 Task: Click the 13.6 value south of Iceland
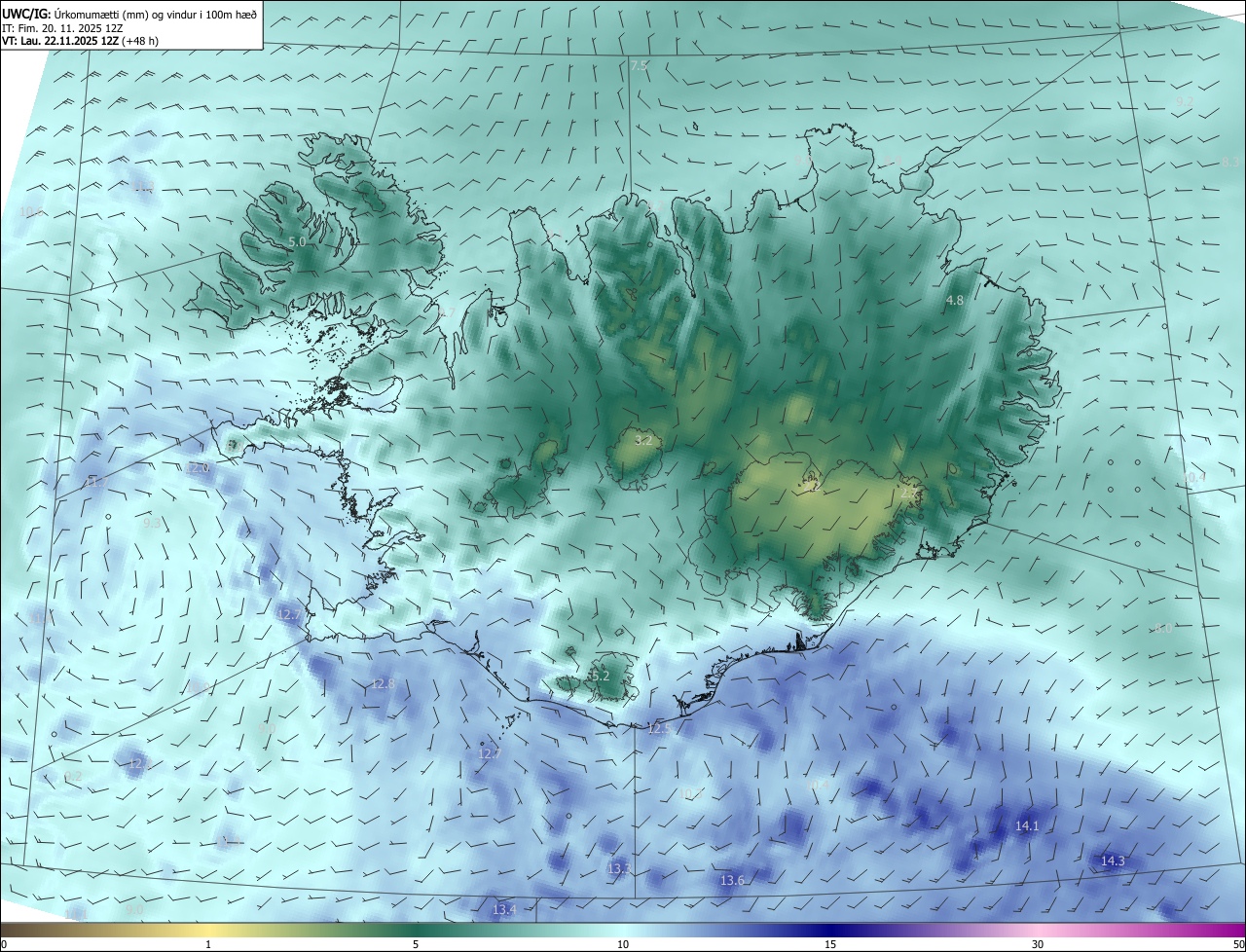(732, 881)
